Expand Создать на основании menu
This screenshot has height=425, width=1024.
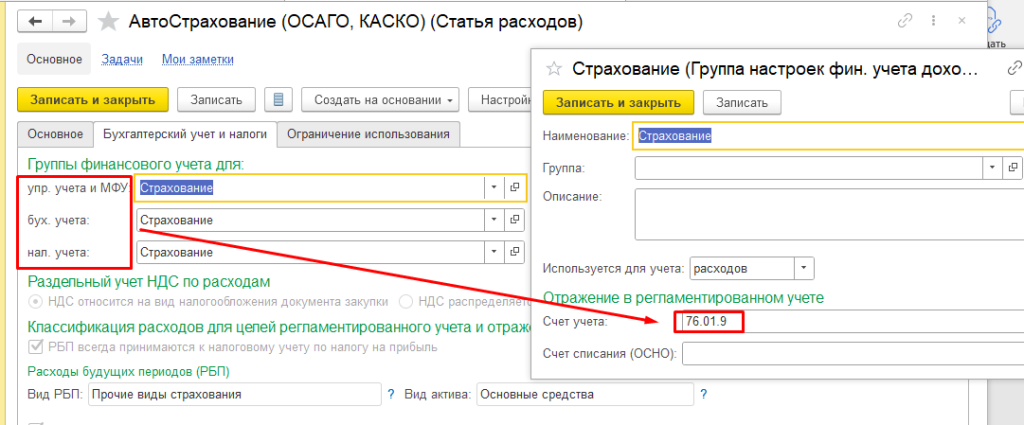(x=380, y=100)
